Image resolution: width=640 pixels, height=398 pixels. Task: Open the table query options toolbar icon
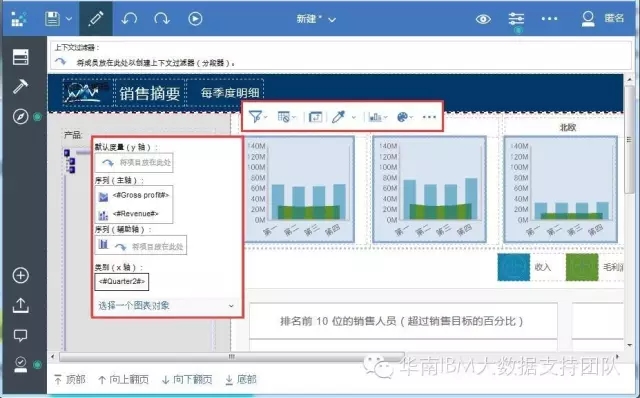284,117
